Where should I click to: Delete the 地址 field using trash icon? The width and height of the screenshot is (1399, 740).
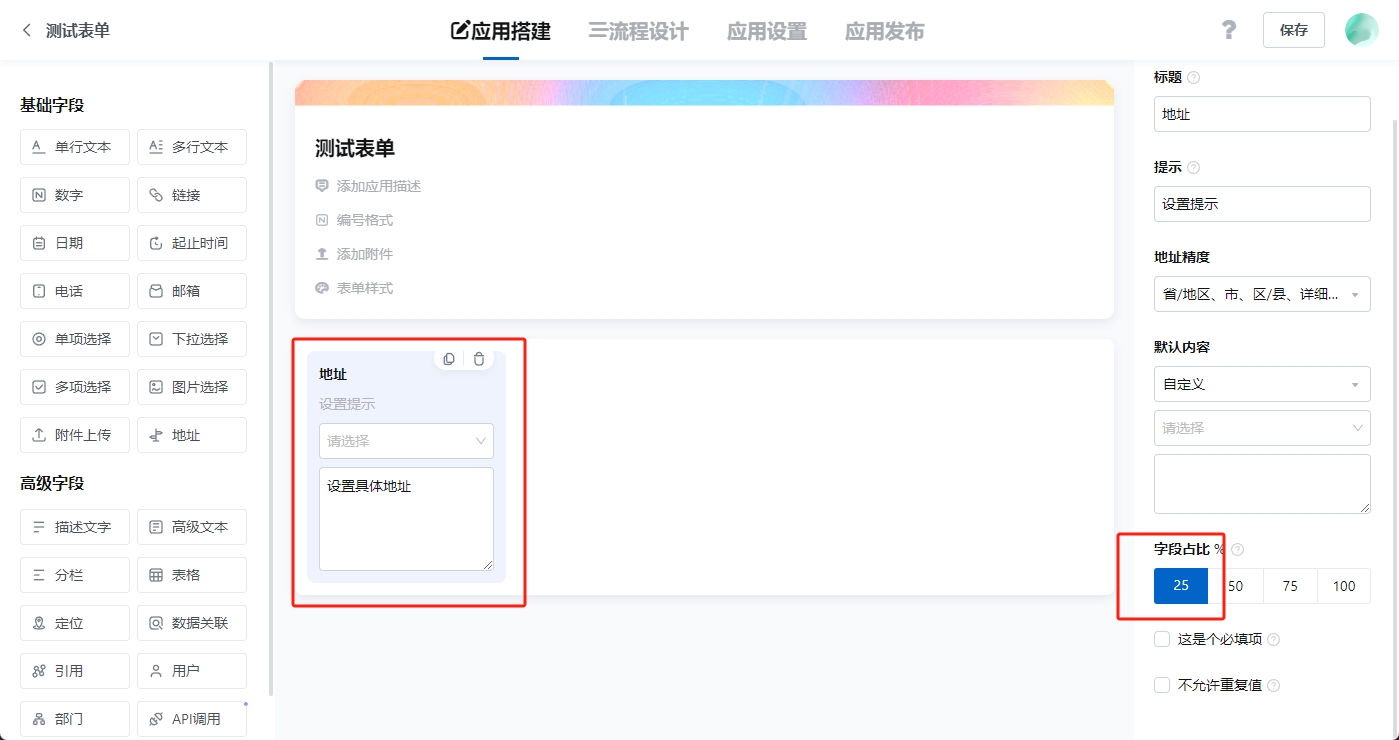[x=479, y=359]
